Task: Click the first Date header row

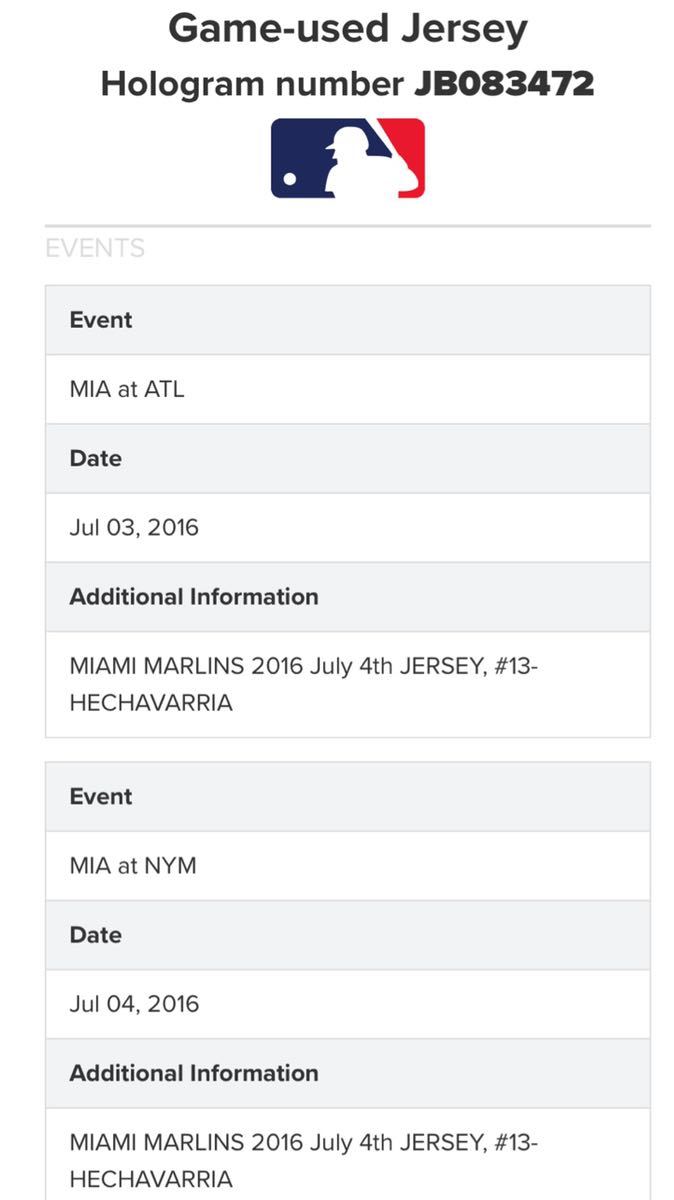Action: 347,458
